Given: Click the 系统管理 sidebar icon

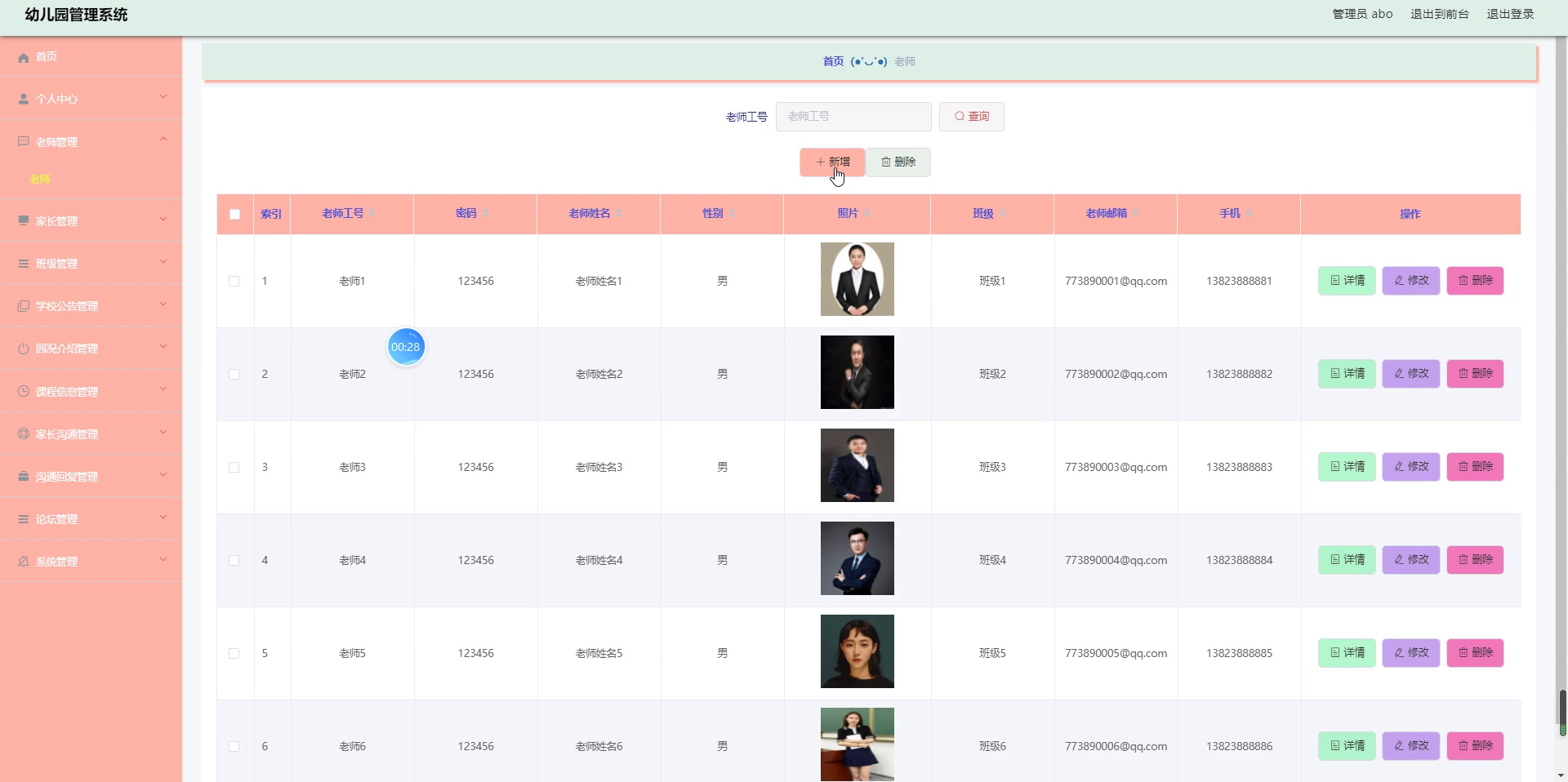Looking at the screenshot, I should click(x=23, y=562).
